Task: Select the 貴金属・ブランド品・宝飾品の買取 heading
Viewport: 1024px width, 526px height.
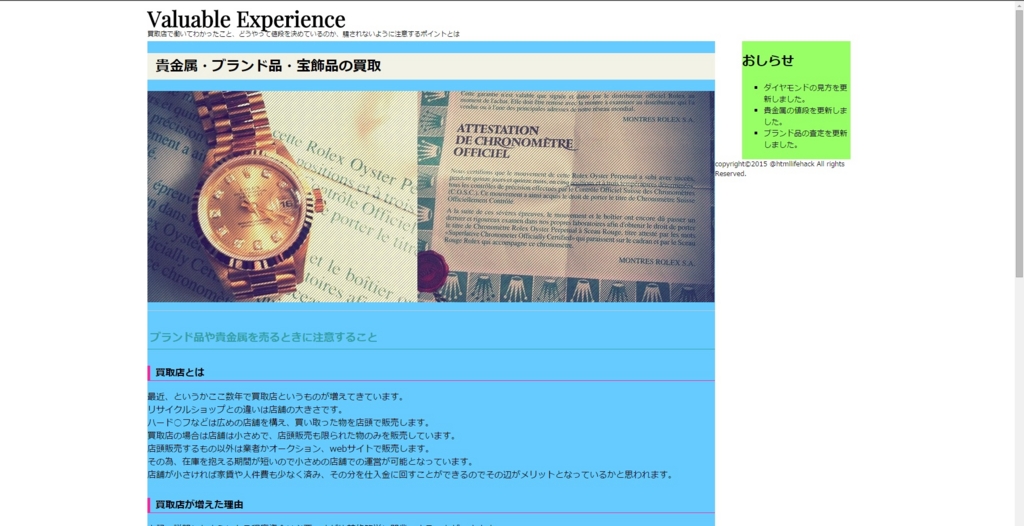Action: (x=268, y=66)
